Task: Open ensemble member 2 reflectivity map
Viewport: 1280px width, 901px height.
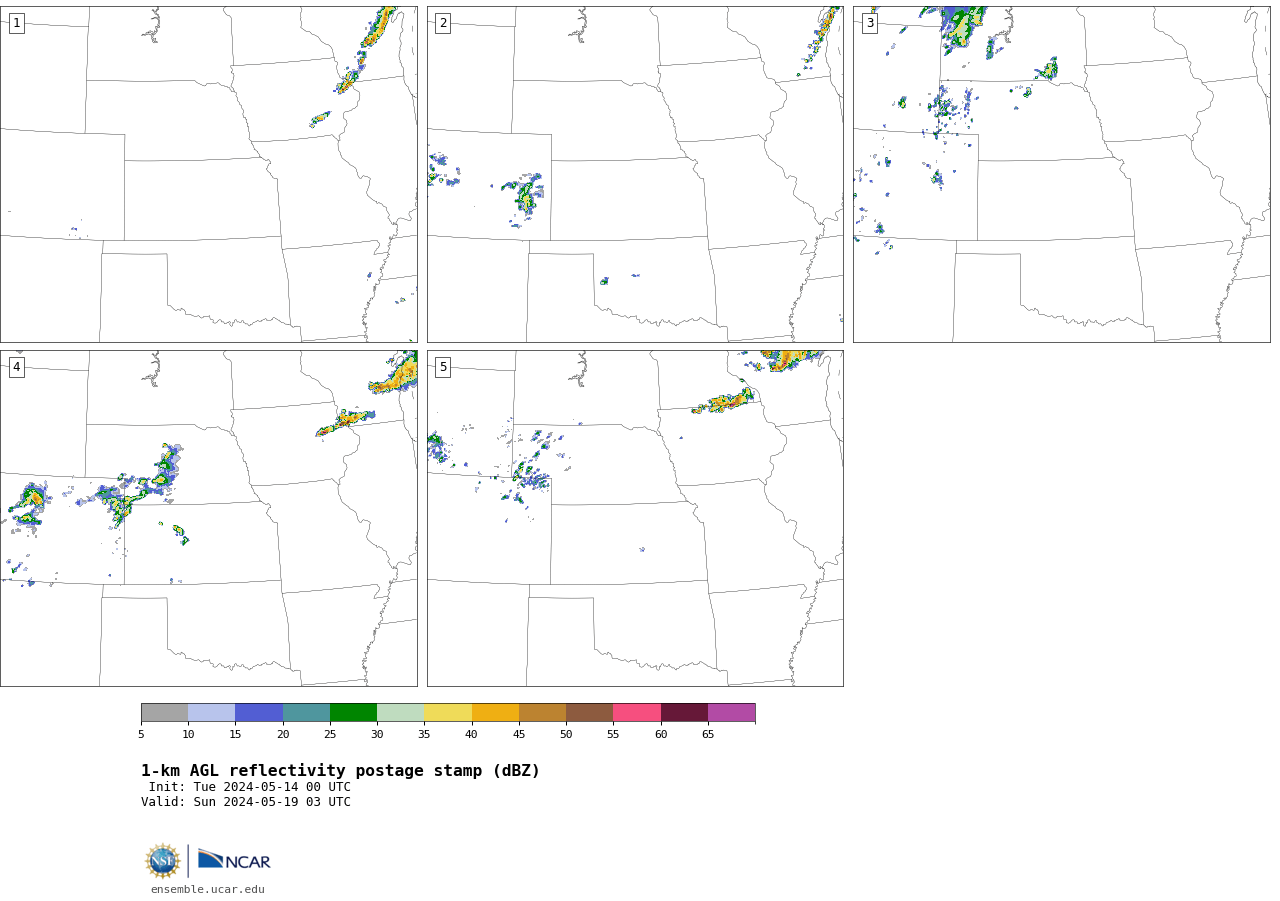Action: coord(635,174)
